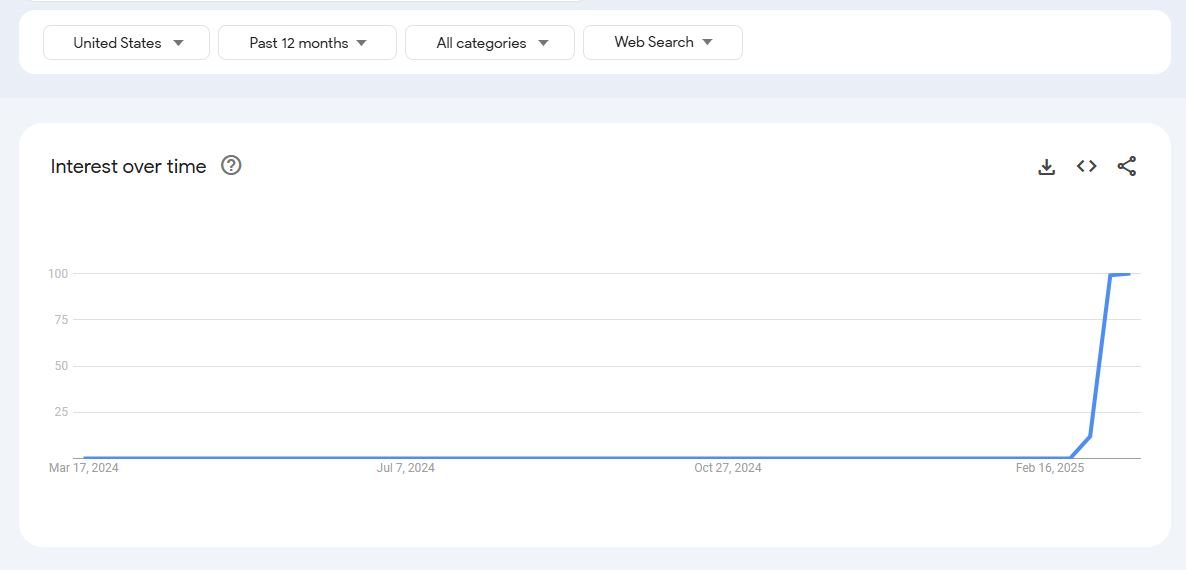1186x570 pixels.
Task: Select the Jul 7, 2024 date label
Action: [405, 468]
